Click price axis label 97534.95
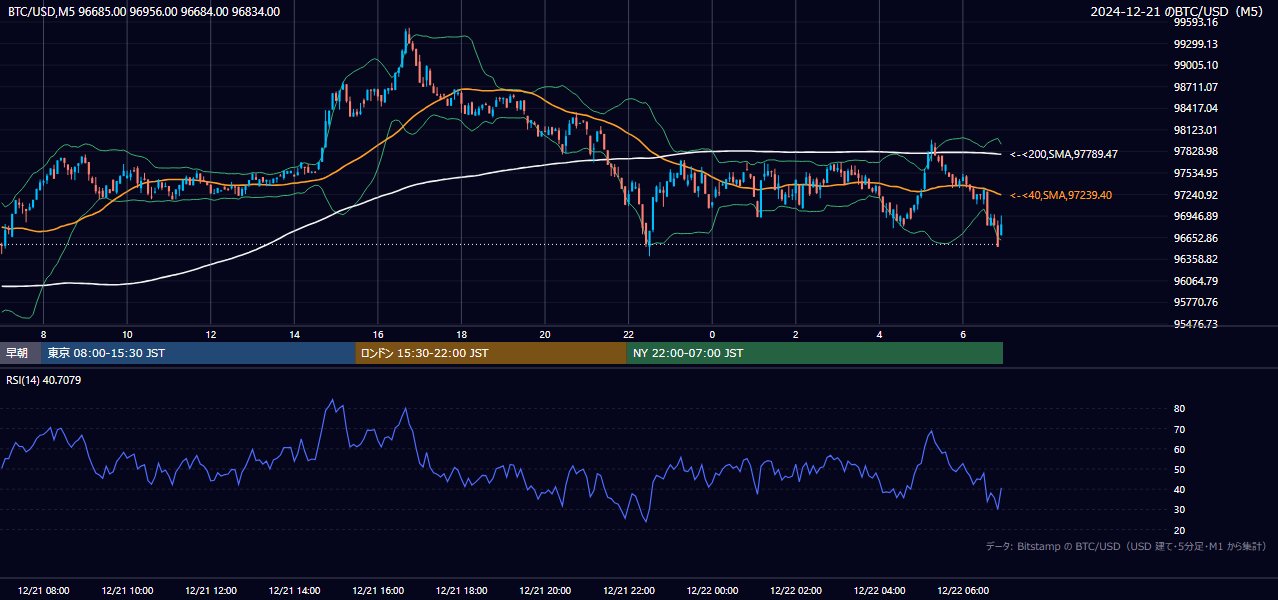The width and height of the screenshot is (1278, 600). pyautogui.click(x=1195, y=173)
